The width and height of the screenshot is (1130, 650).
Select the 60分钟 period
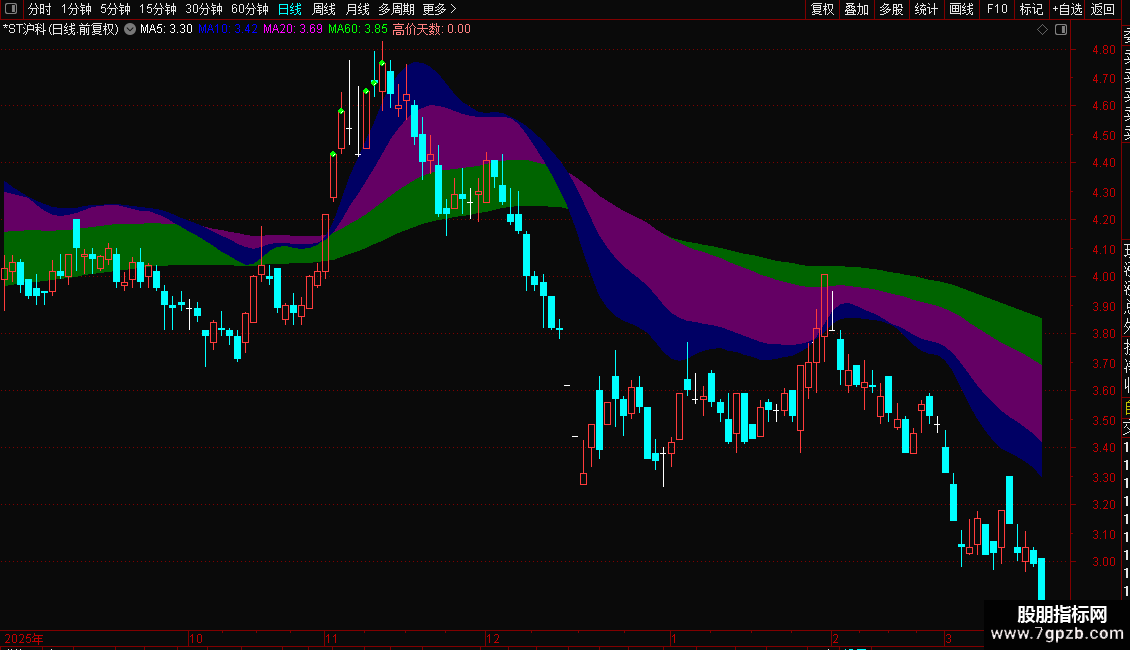pos(250,9)
